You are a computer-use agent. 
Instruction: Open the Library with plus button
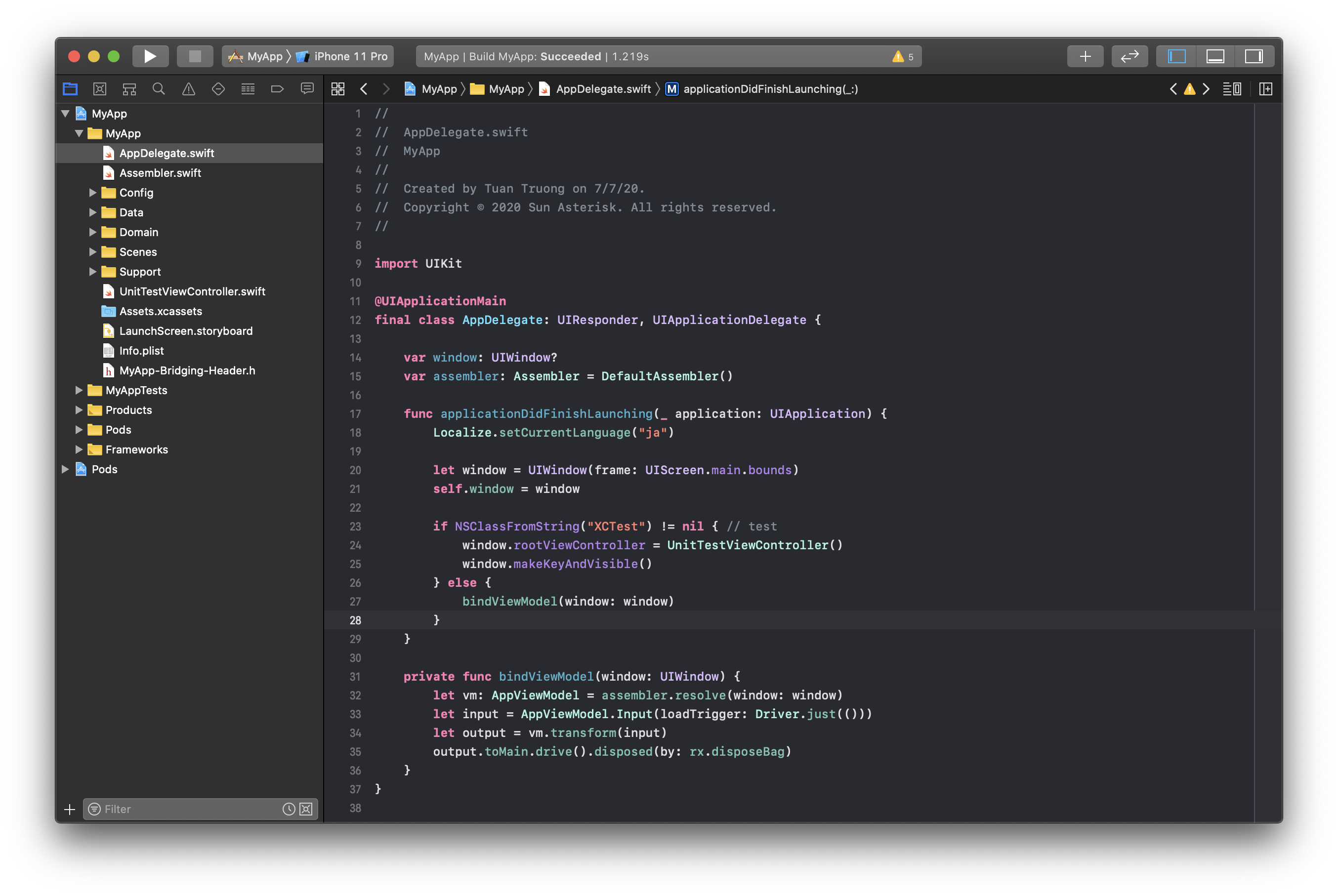(x=1084, y=56)
